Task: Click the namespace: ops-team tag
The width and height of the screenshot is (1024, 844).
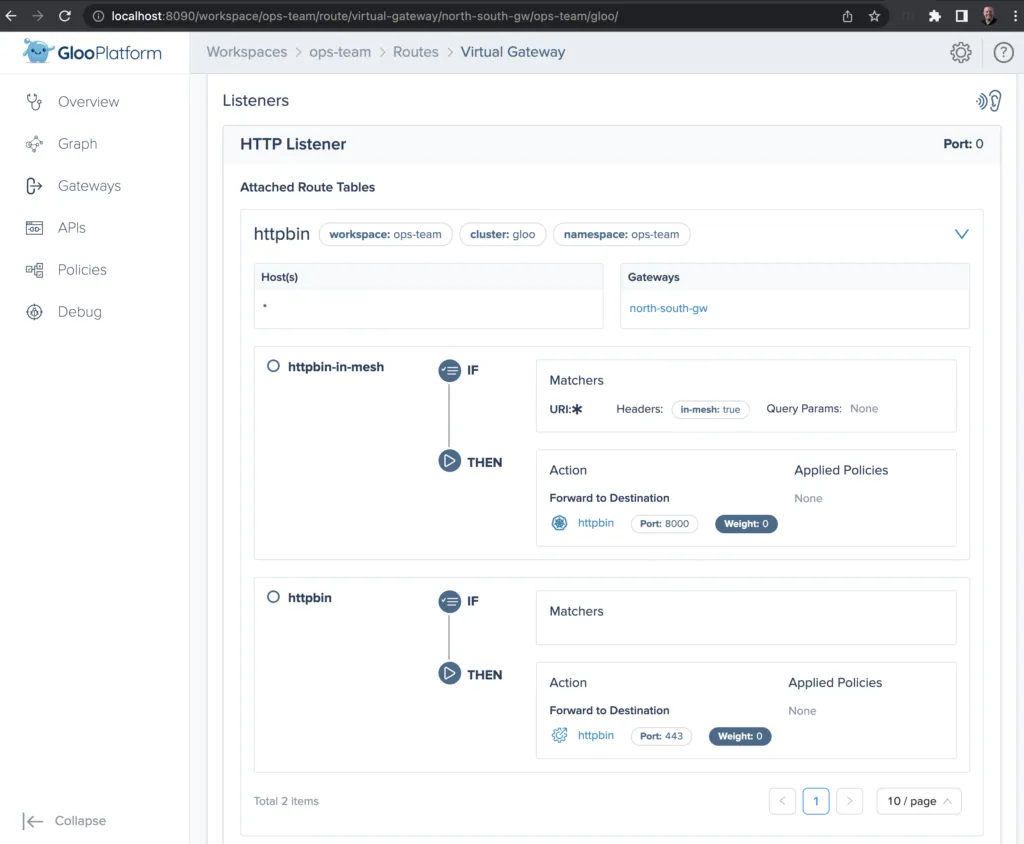Action: (x=621, y=235)
